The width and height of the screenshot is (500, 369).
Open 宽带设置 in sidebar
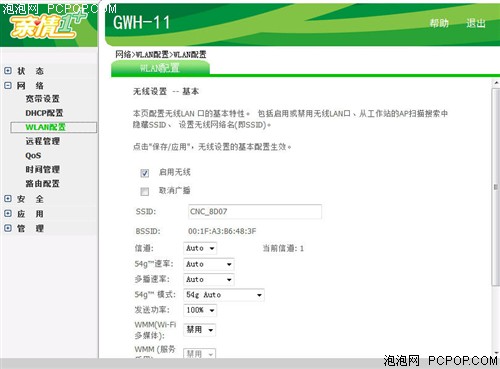(42, 99)
